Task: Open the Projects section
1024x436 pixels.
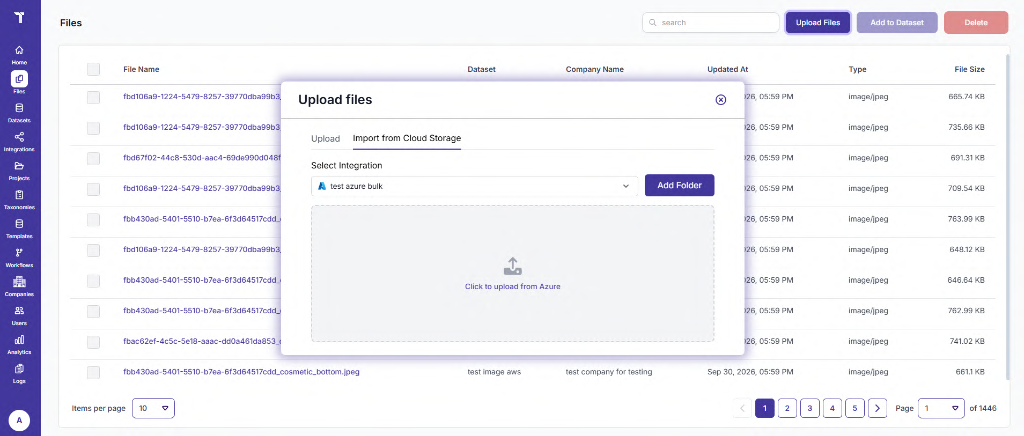Action: 20,170
